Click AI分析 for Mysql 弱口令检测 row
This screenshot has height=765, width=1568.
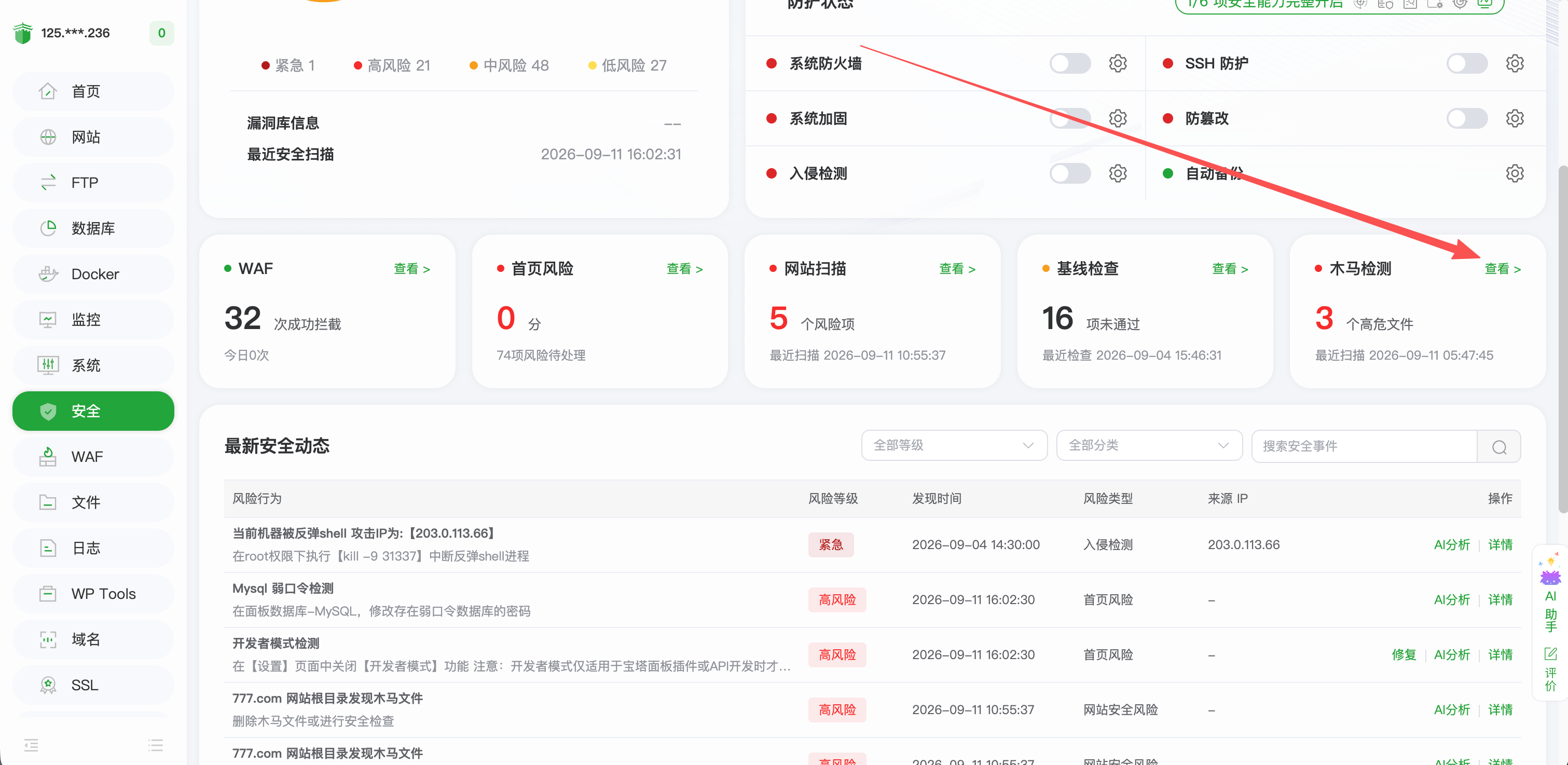pos(1452,600)
